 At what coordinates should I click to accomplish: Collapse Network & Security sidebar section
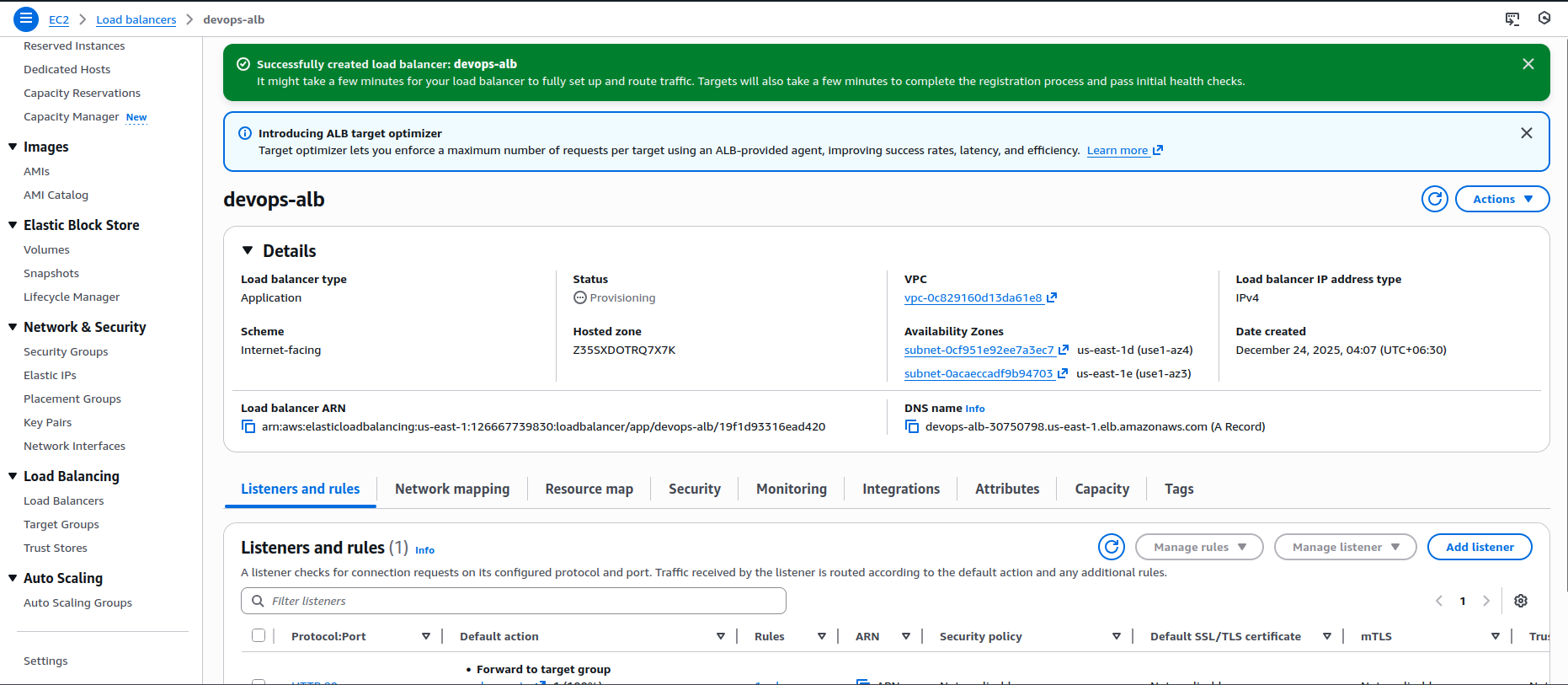13,327
